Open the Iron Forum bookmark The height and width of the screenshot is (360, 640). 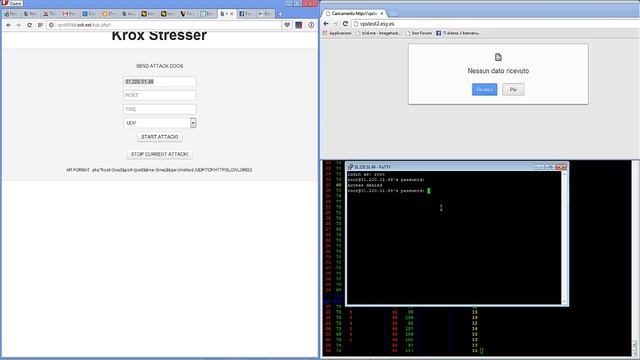coord(419,33)
